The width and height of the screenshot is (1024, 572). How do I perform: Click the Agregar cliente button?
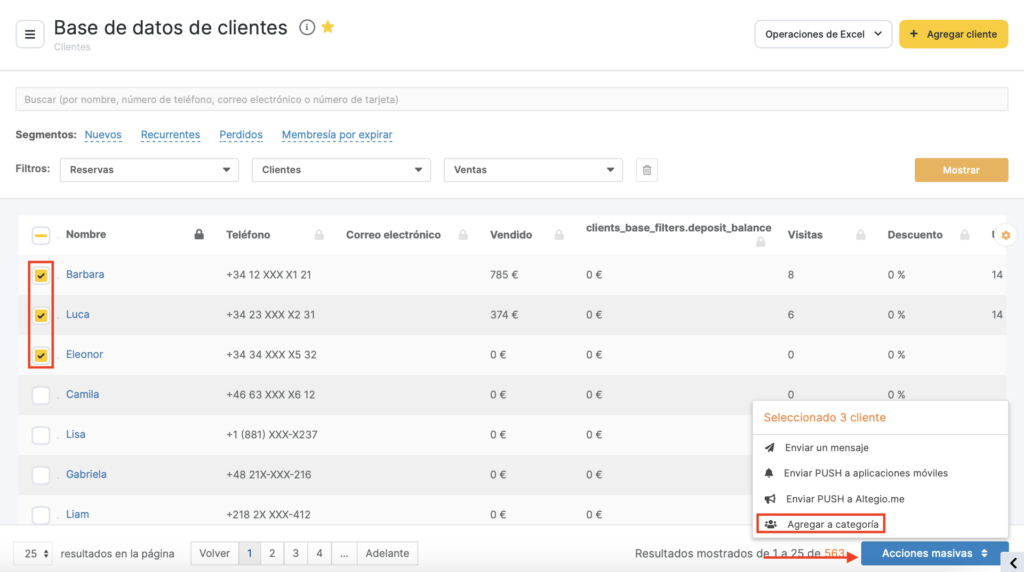[953, 34]
